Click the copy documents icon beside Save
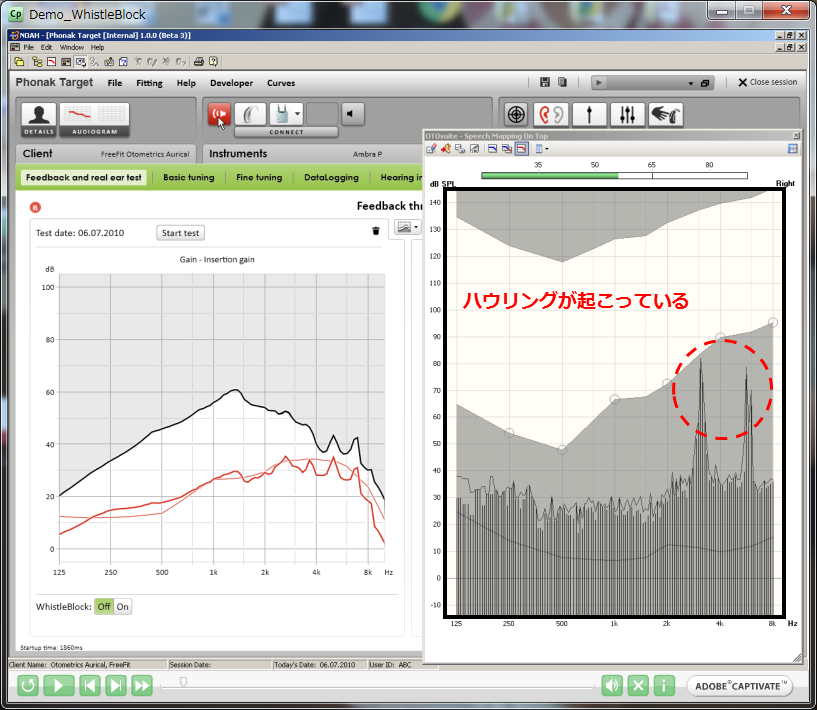This screenshot has width=817, height=710. (x=562, y=82)
